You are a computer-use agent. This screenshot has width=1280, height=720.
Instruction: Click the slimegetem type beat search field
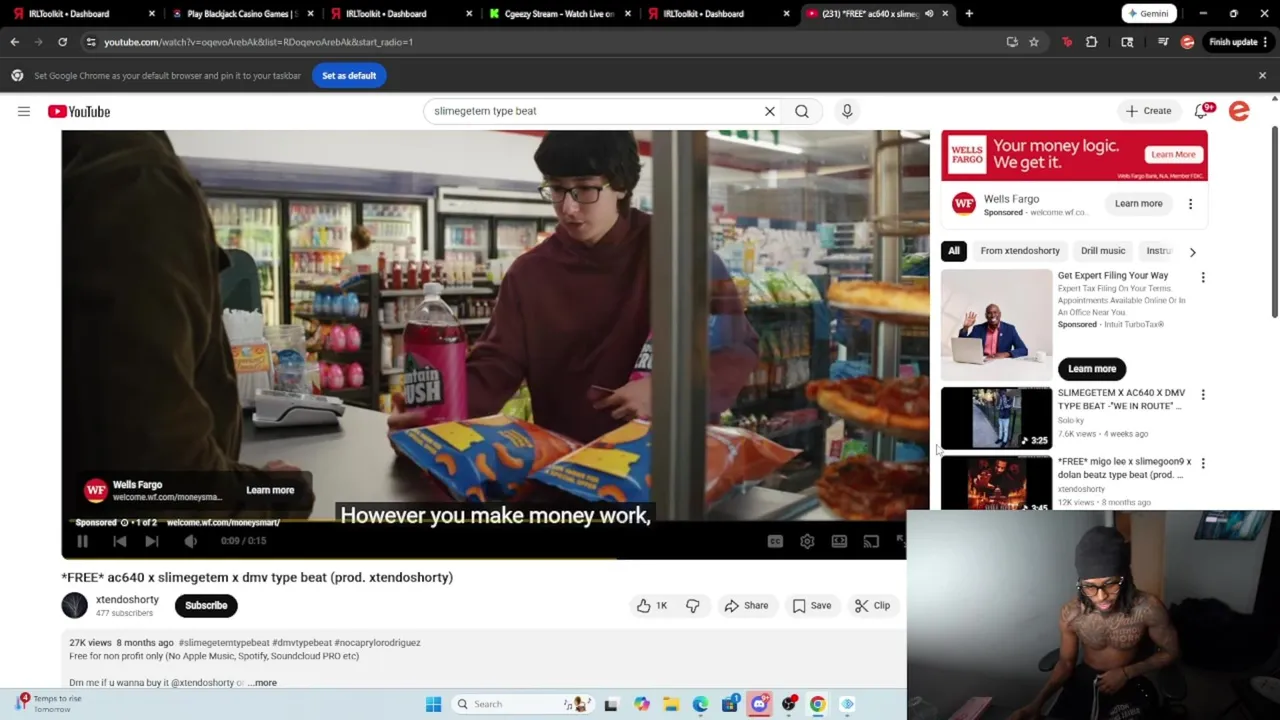click(x=594, y=111)
